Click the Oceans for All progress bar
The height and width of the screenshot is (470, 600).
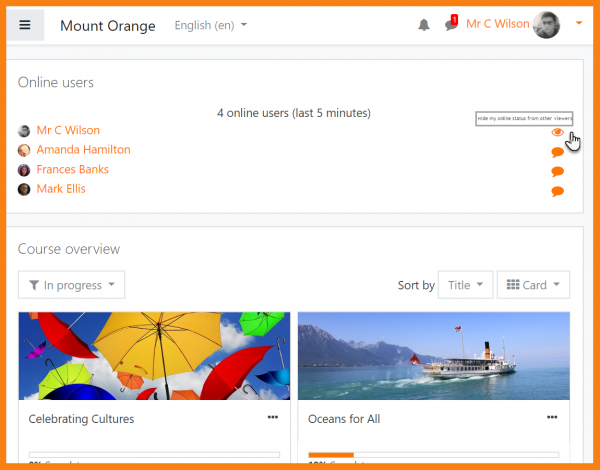[x=433, y=455]
